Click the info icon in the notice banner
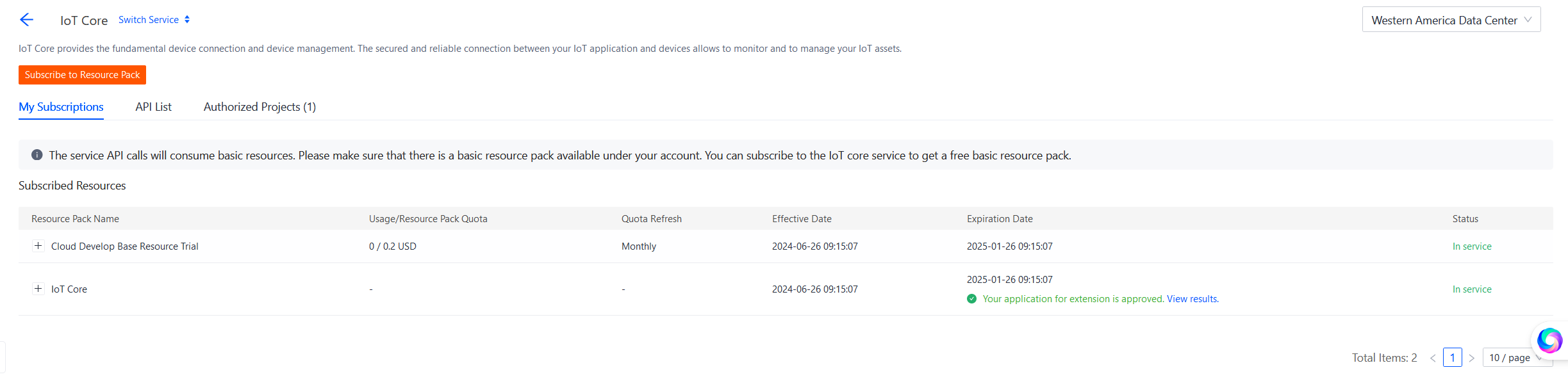This screenshot has width=1568, height=379. [37, 155]
